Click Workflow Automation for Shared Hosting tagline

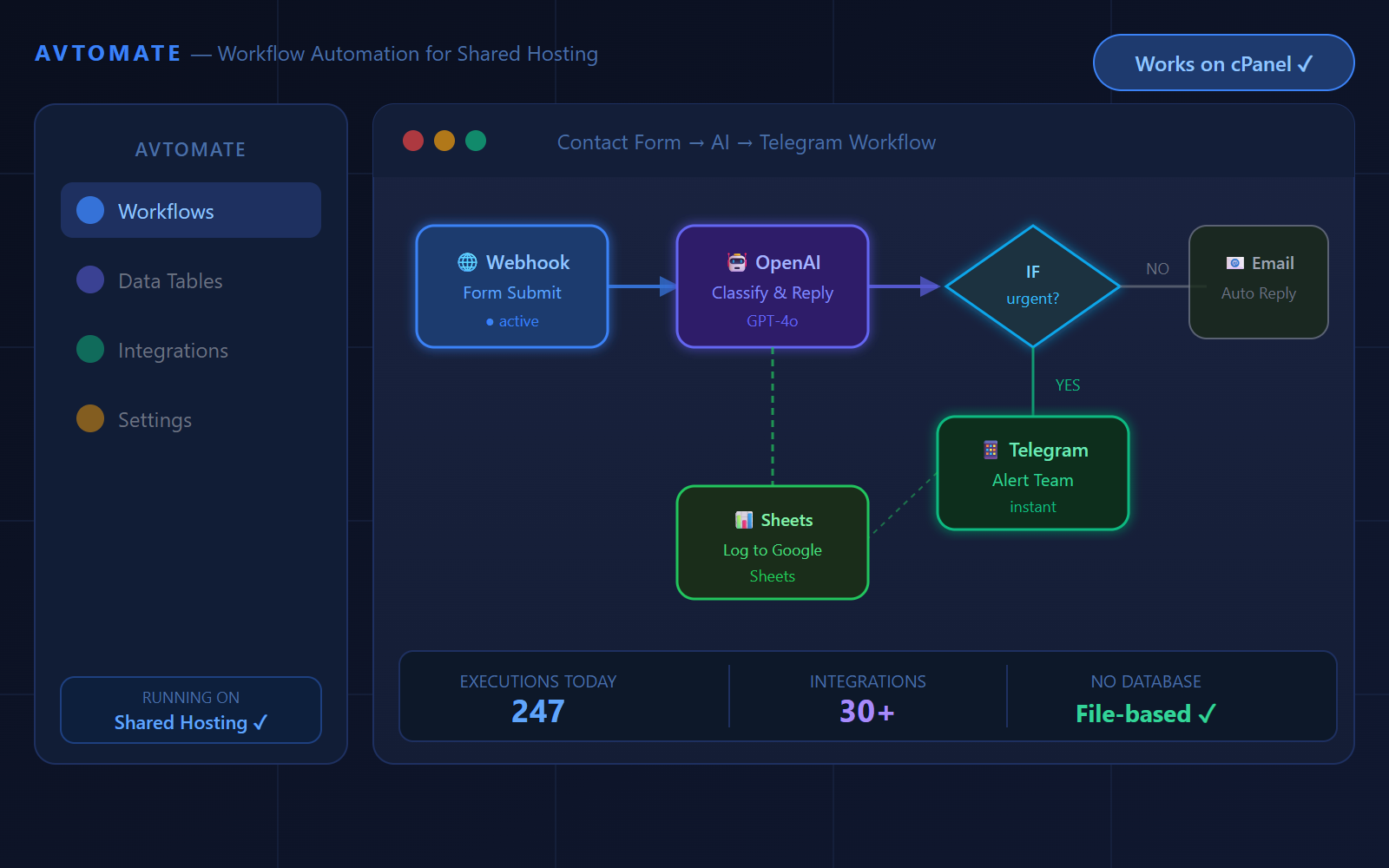[x=408, y=54]
